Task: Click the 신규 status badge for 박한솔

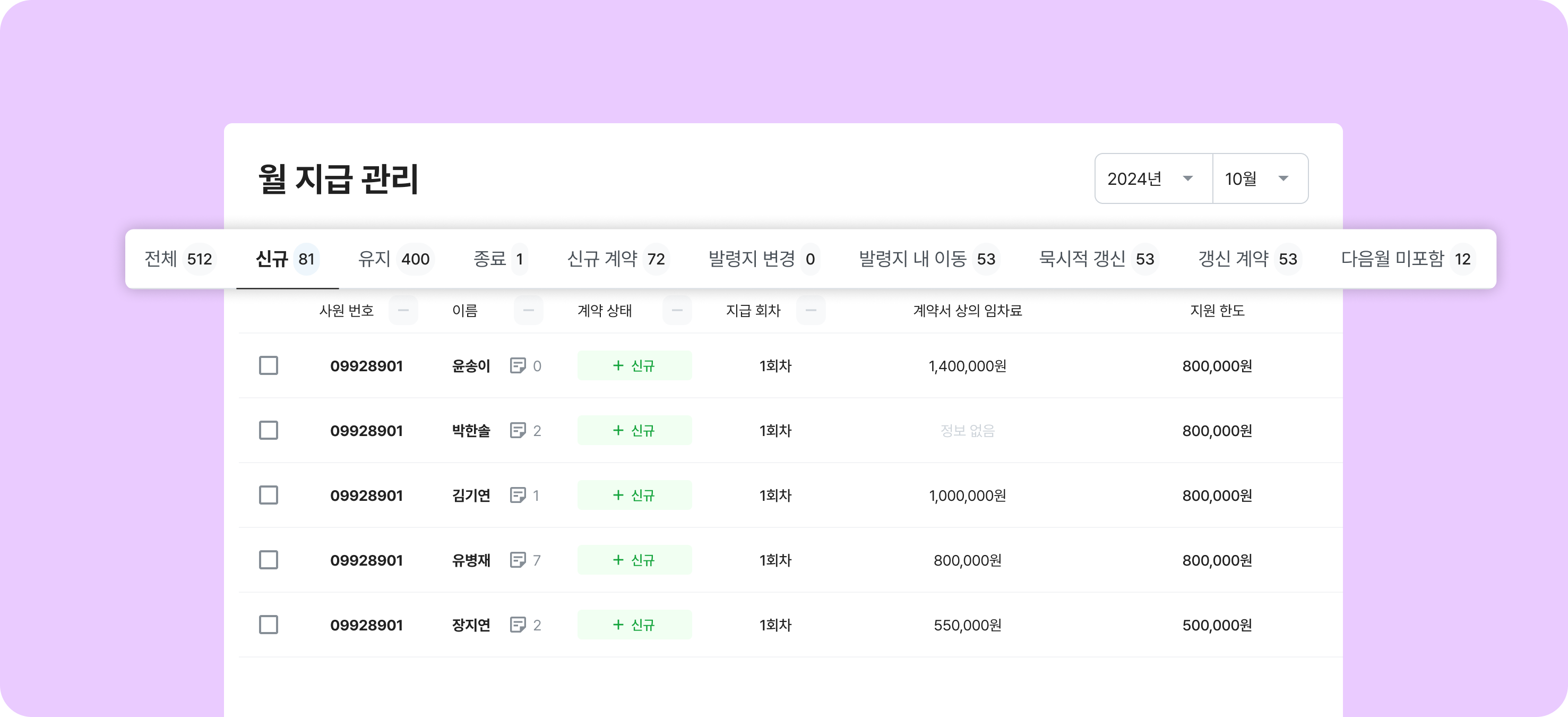Action: (x=634, y=431)
